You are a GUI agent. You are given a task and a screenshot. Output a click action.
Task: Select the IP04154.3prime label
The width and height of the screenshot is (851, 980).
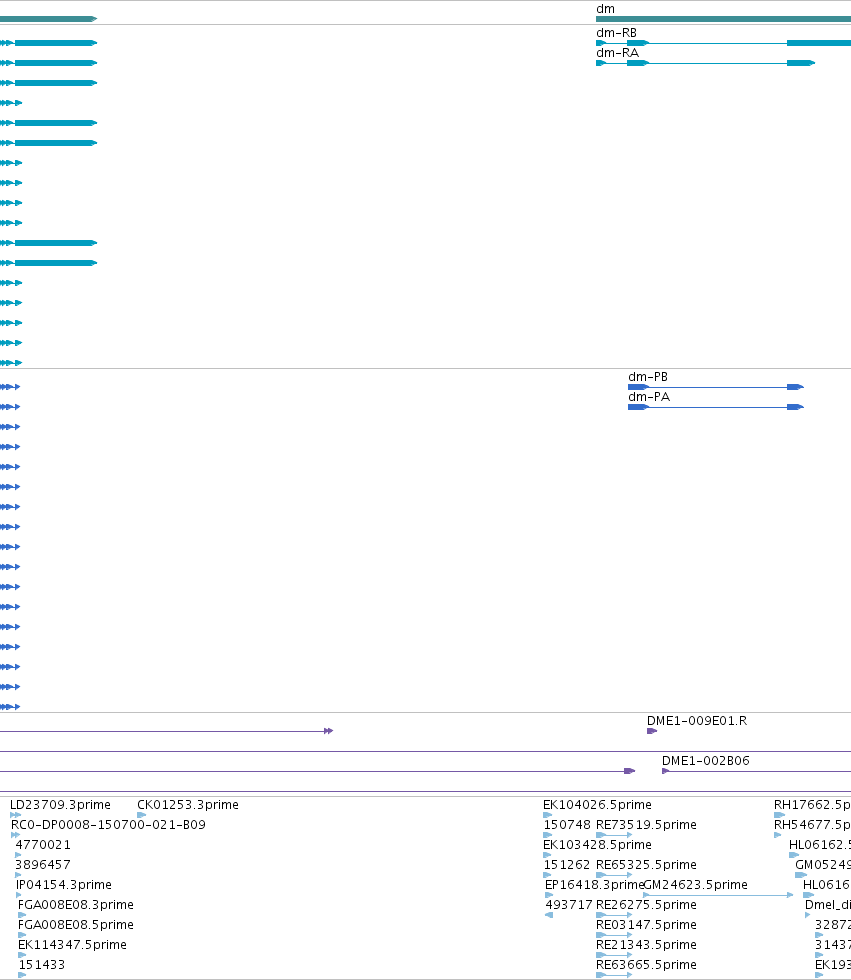64,884
